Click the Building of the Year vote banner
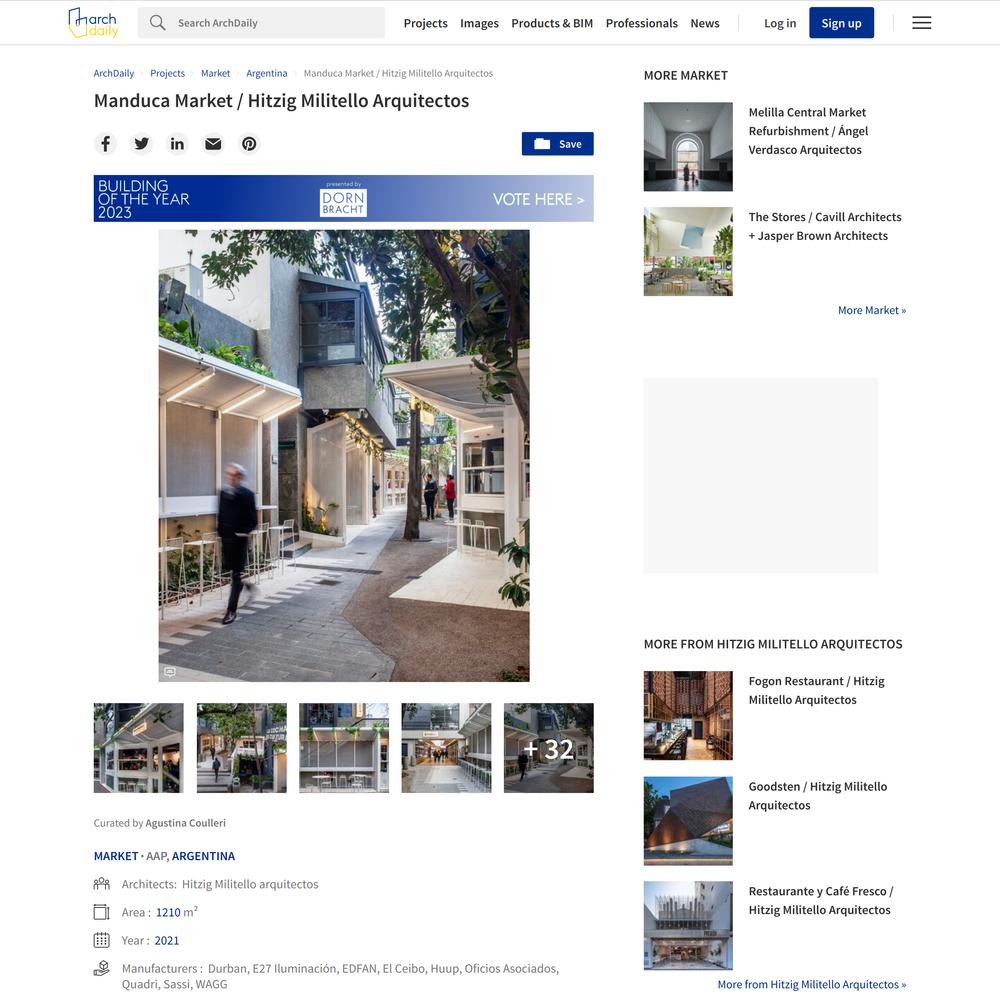The image size is (1000, 1000). click(343, 198)
